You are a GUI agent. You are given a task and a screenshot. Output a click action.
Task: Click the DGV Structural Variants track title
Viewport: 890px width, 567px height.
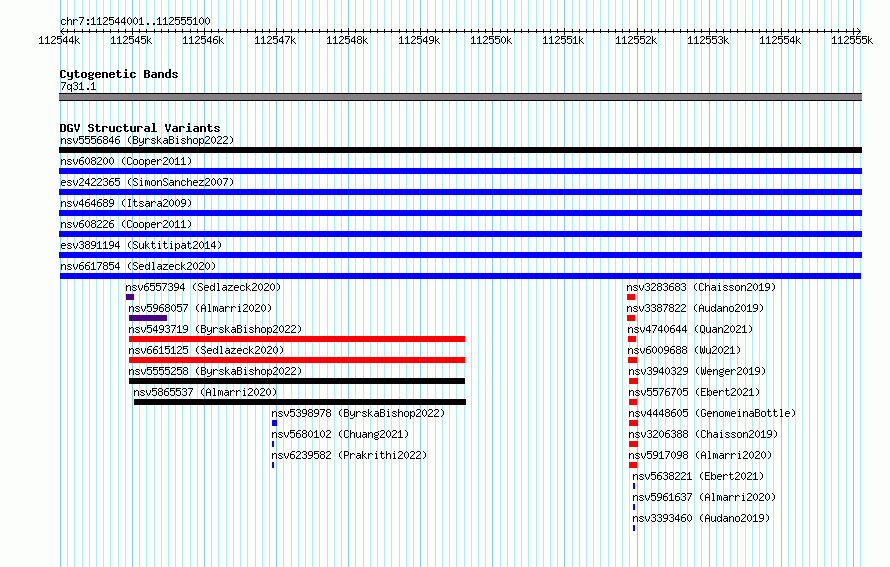(x=140, y=128)
